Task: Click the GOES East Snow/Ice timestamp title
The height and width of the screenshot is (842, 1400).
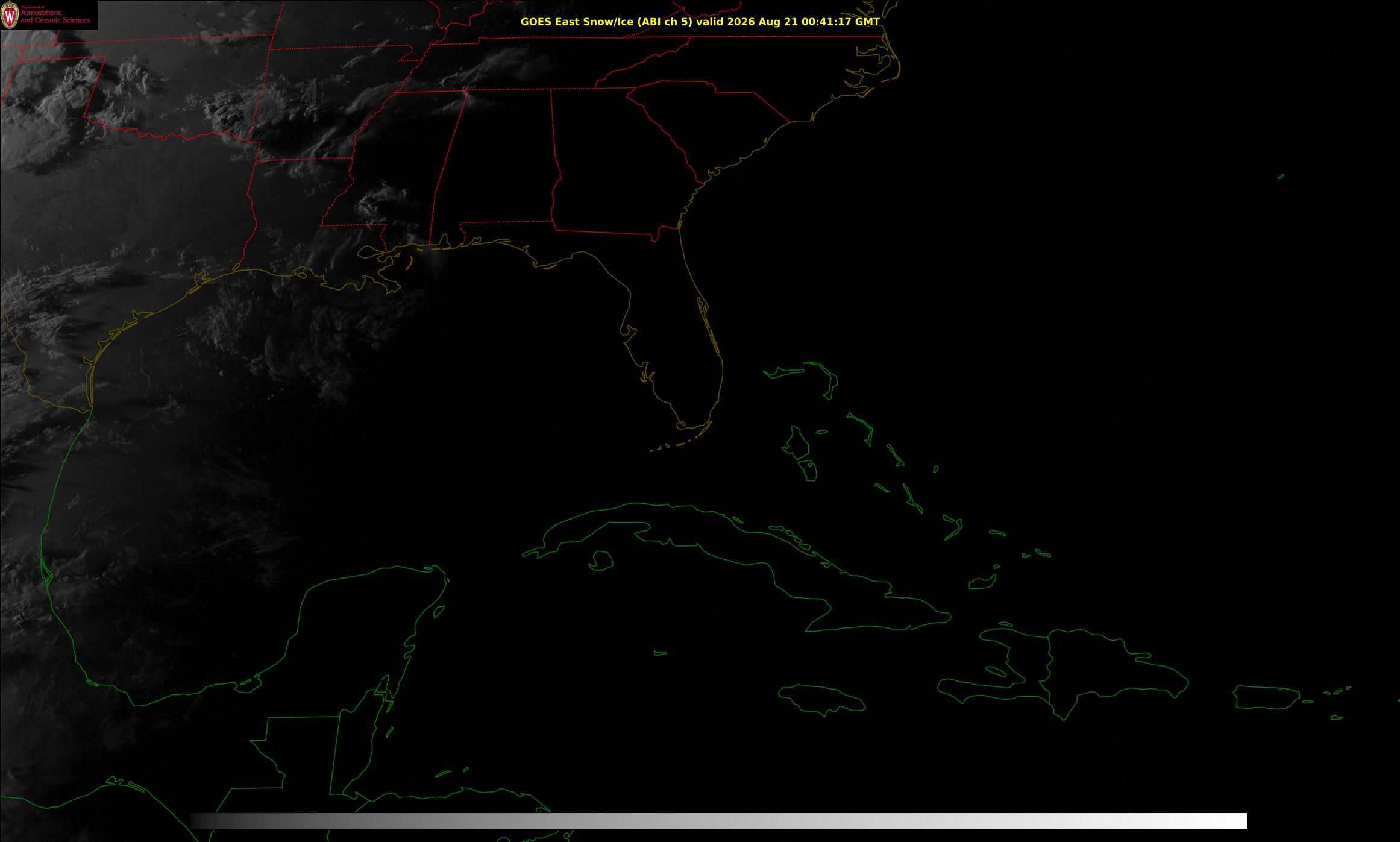Action: pos(700,22)
